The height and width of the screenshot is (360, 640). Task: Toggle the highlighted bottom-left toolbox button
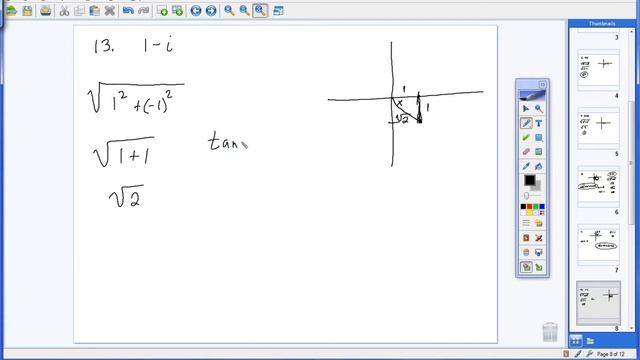pyautogui.click(x=526, y=267)
